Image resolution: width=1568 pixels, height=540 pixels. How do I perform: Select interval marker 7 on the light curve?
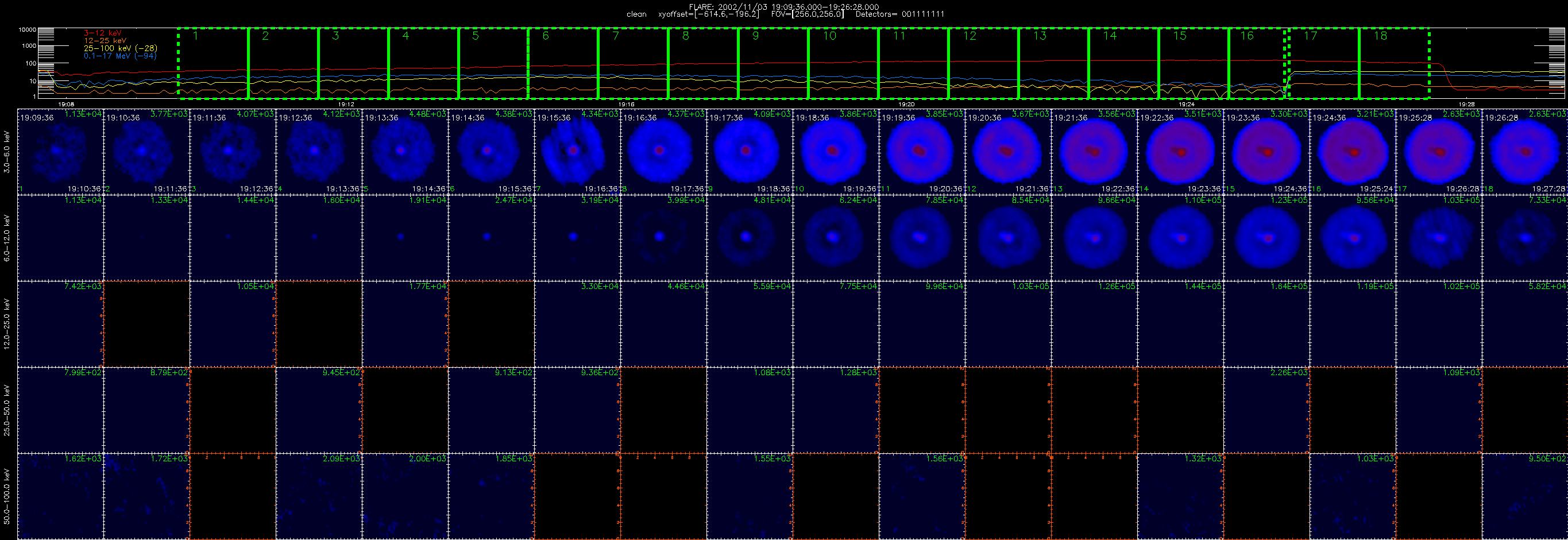tap(615, 36)
